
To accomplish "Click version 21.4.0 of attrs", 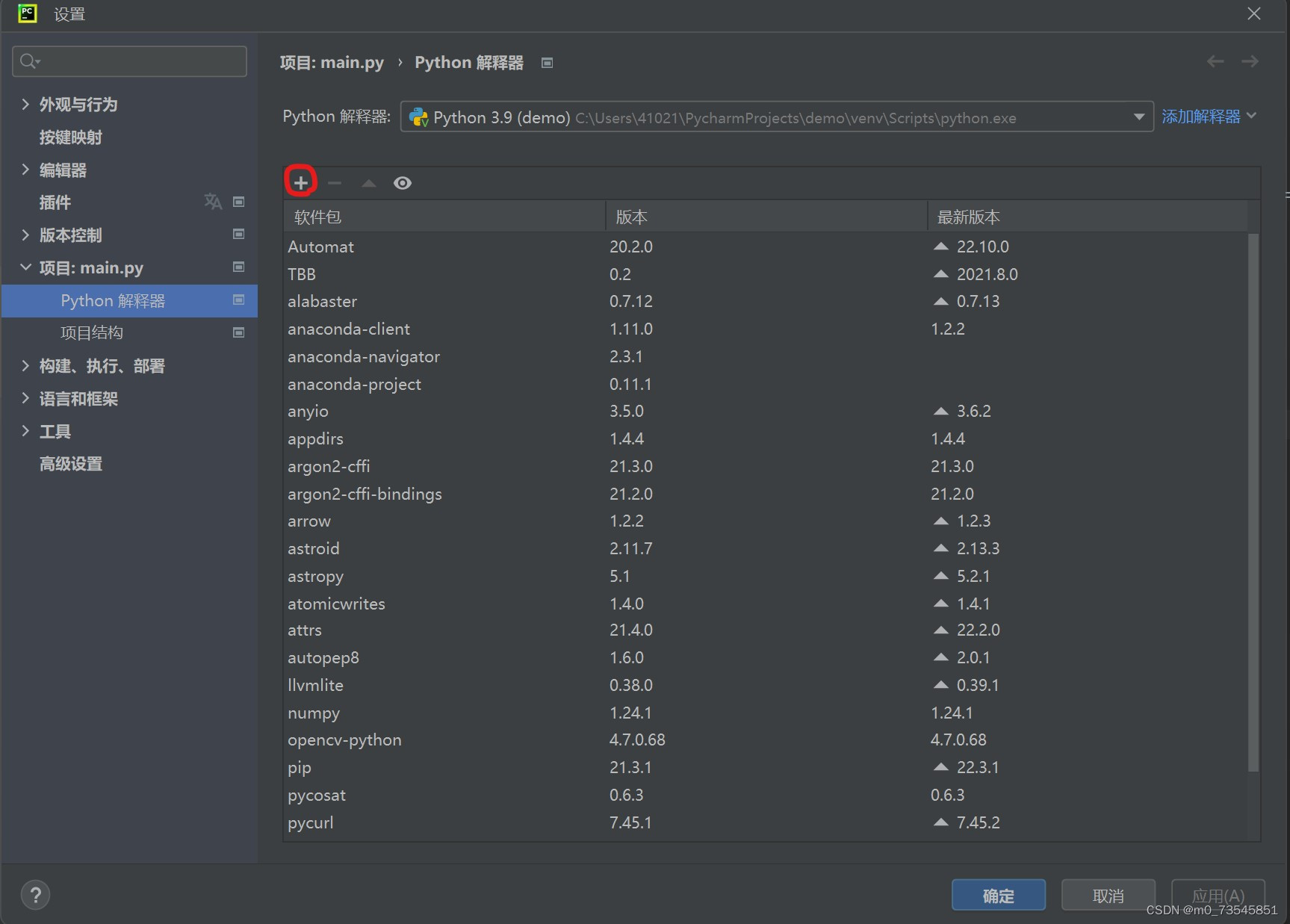I will tap(631, 630).
